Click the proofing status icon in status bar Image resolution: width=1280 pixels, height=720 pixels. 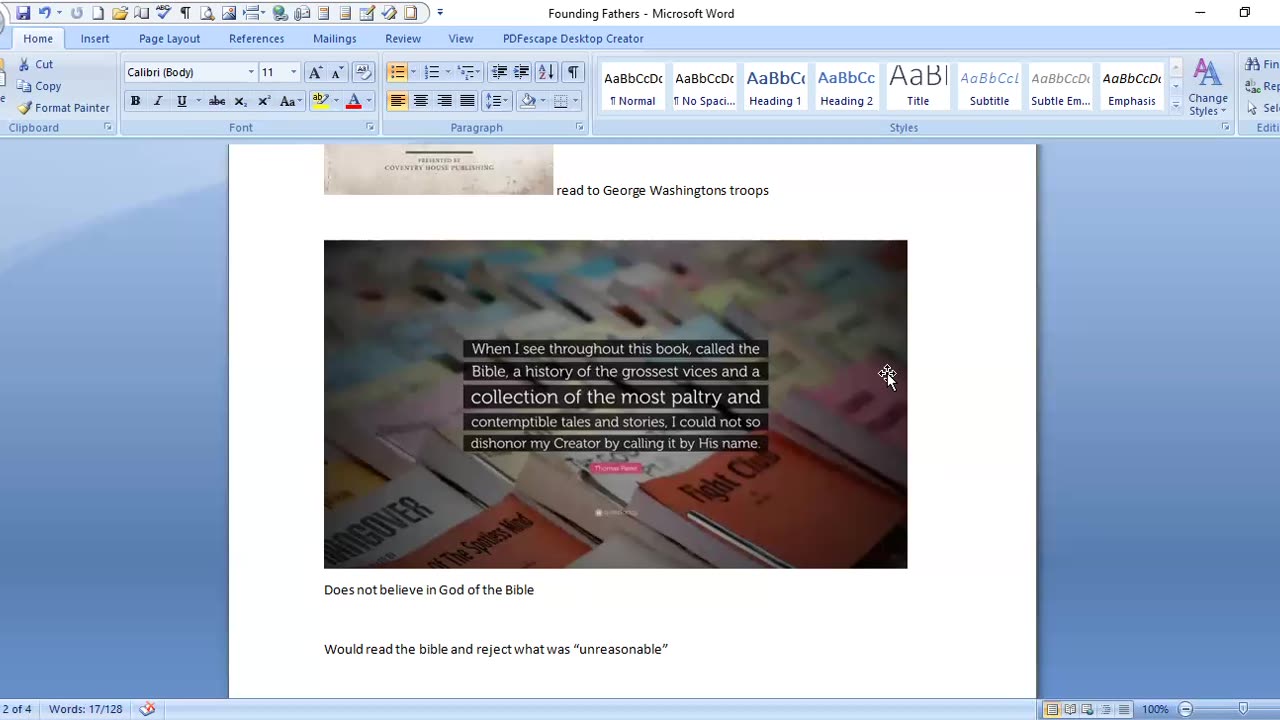(x=147, y=709)
